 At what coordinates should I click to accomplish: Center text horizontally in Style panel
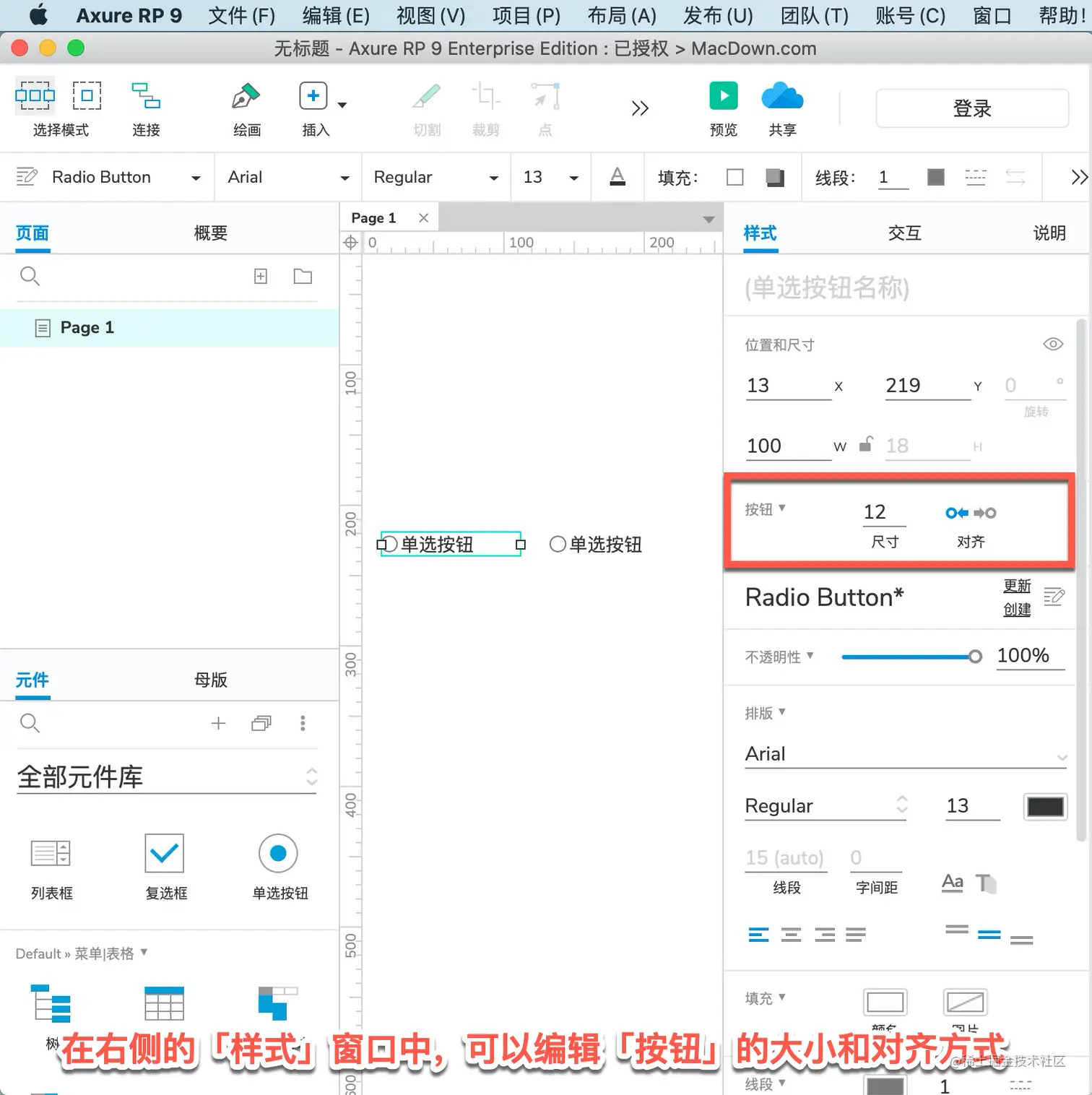[792, 935]
